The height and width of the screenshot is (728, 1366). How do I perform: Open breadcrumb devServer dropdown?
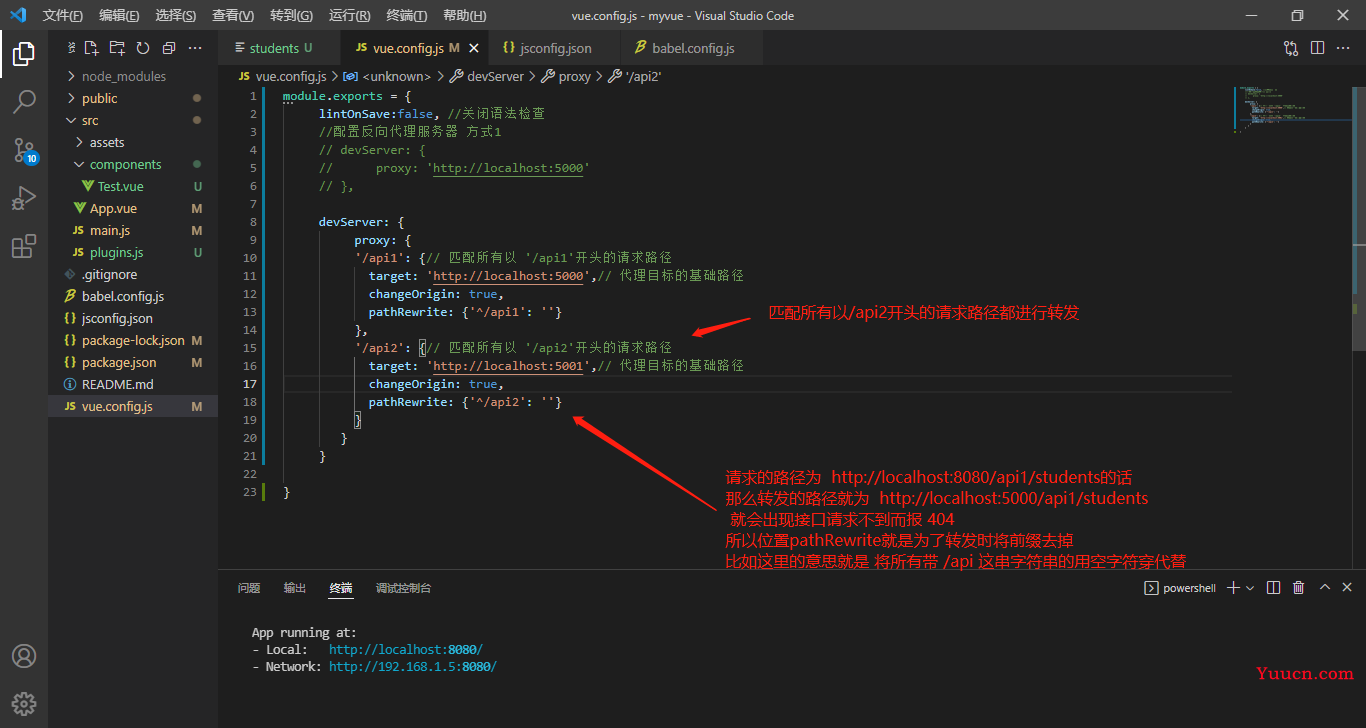[486, 76]
